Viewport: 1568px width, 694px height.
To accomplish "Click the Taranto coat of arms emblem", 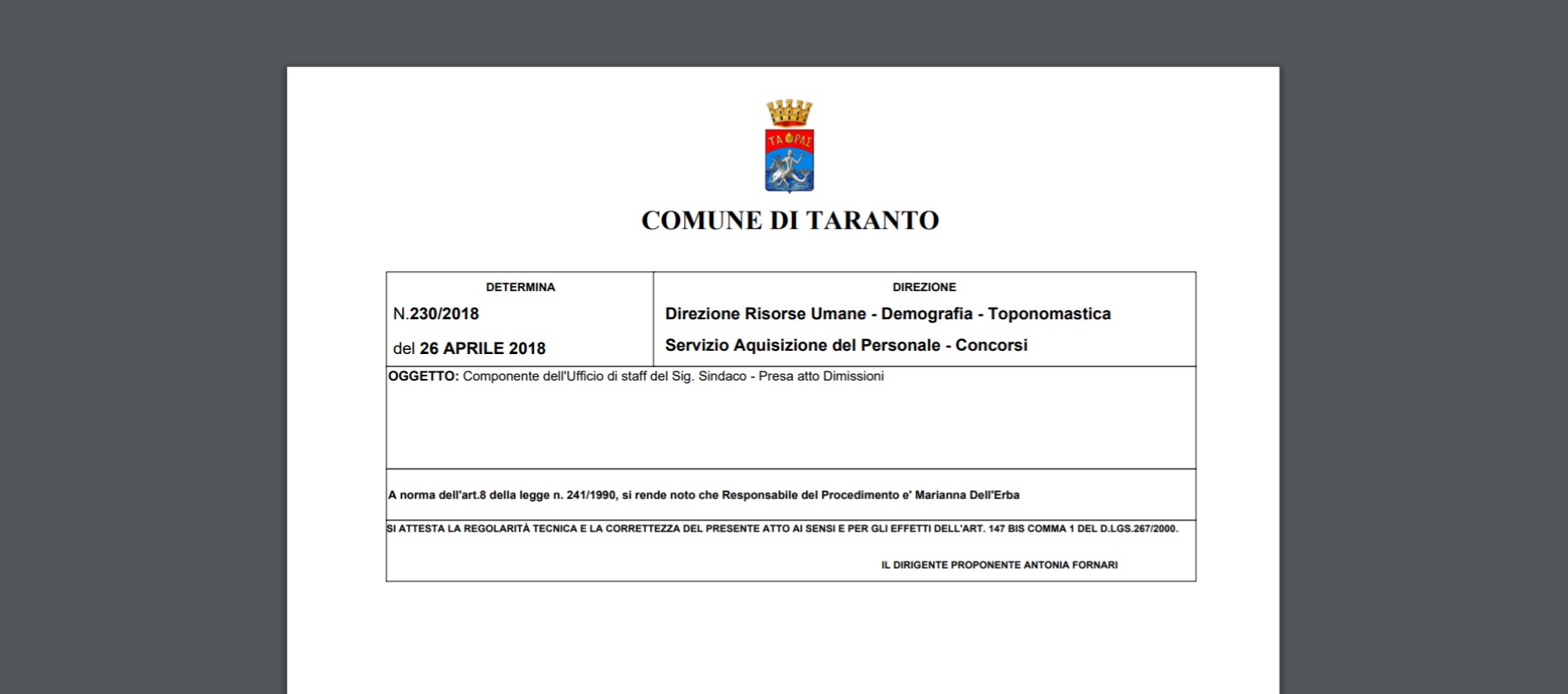I will click(x=789, y=160).
